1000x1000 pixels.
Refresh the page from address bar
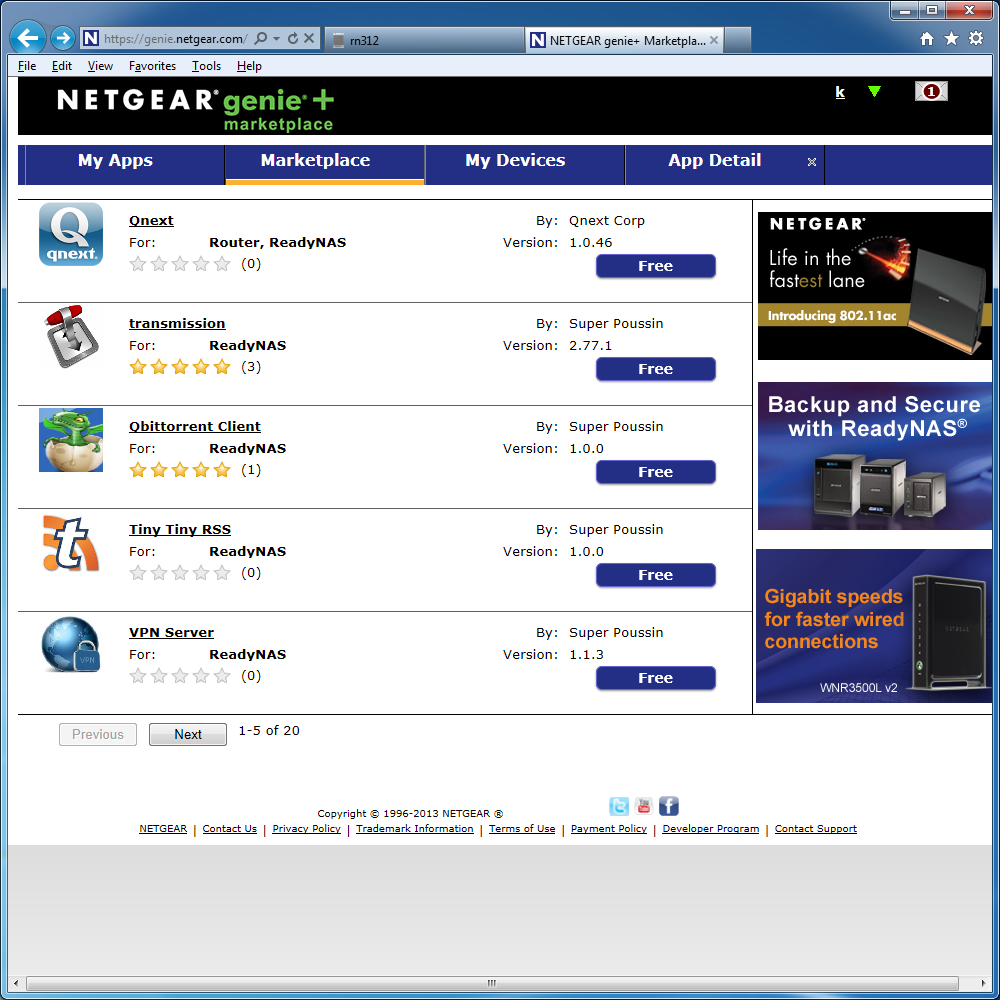[x=293, y=39]
